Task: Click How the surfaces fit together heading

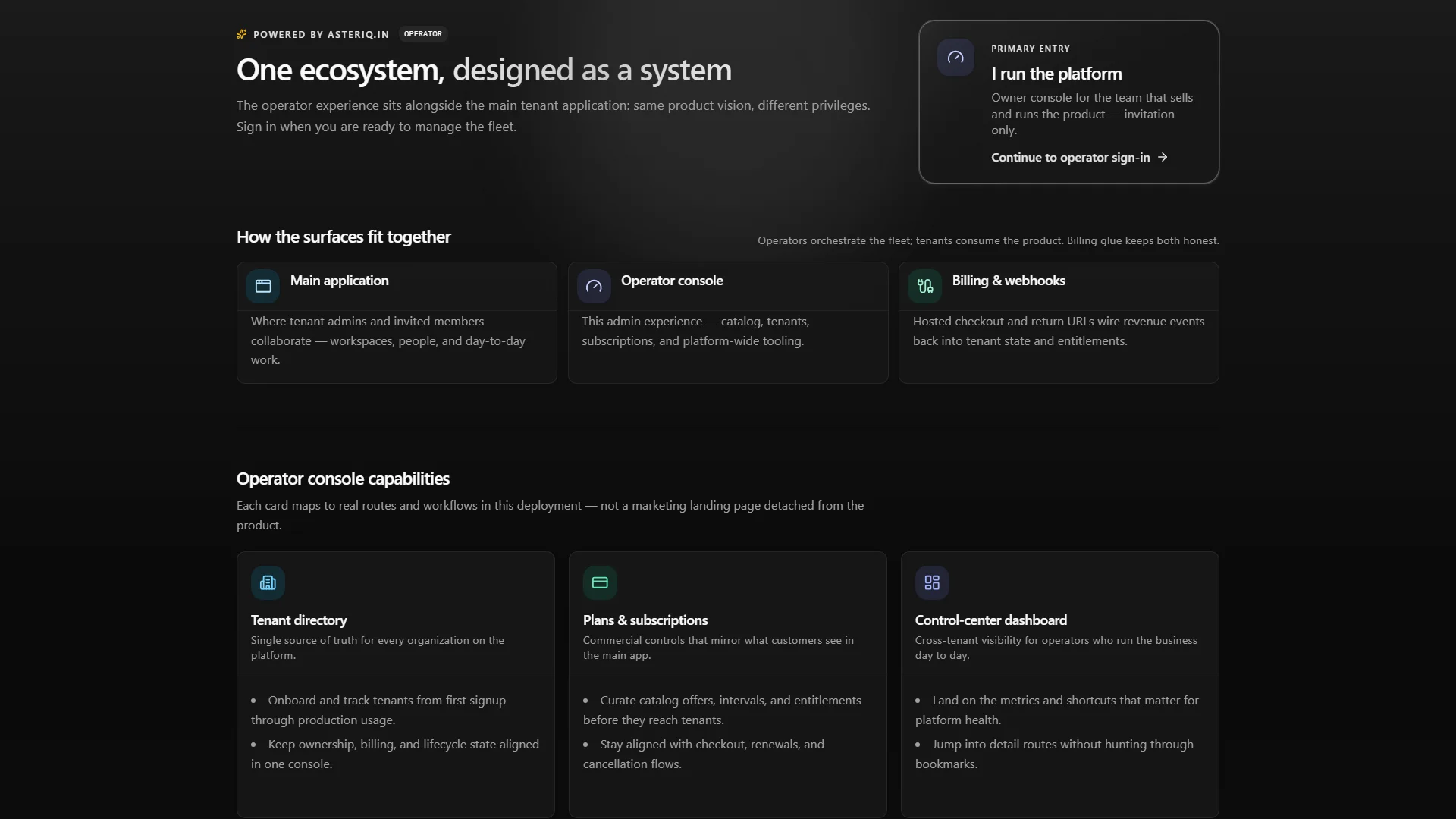Action: [x=344, y=237]
